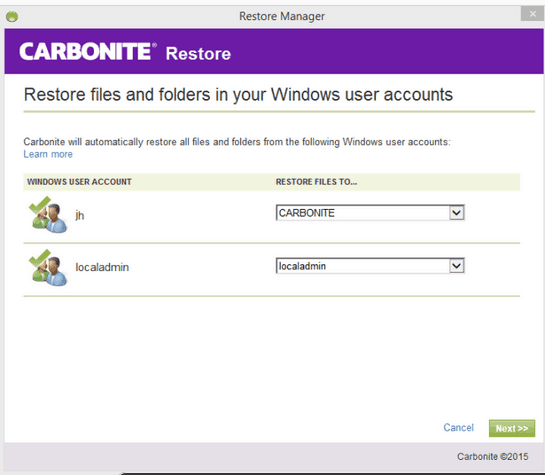Close the Restore Manager window

(532, 14)
